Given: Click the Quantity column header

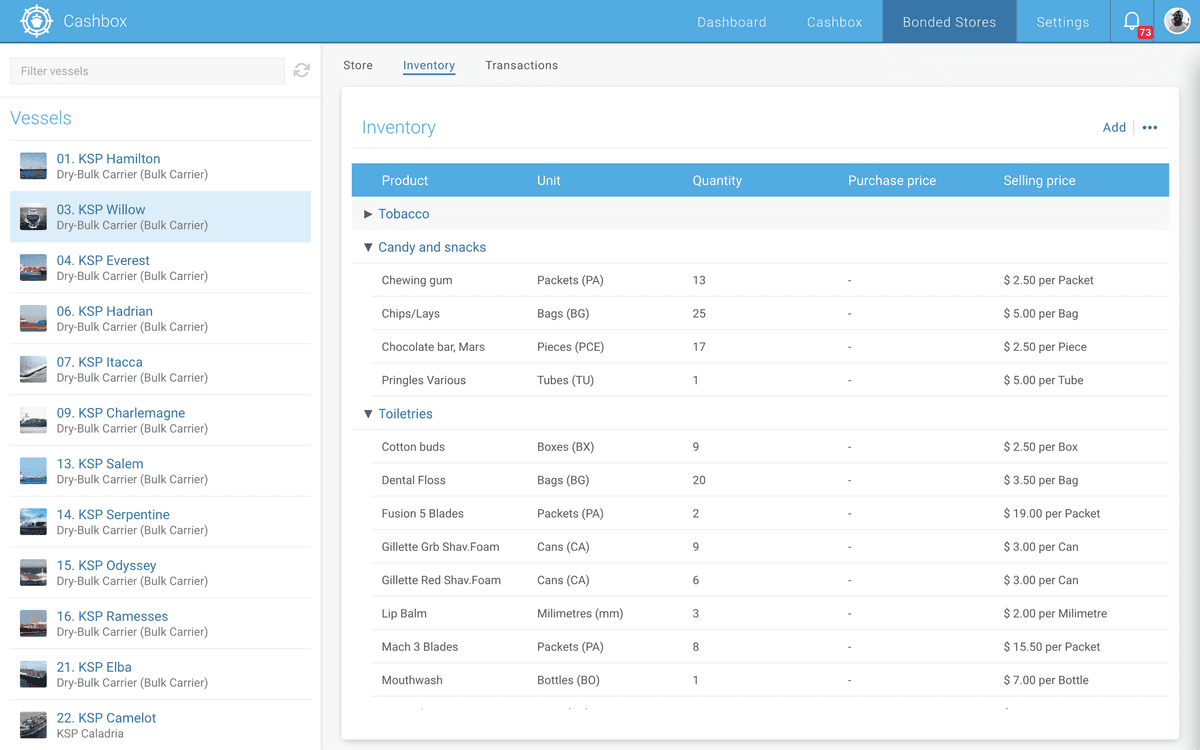Looking at the screenshot, I should pyautogui.click(x=716, y=181).
